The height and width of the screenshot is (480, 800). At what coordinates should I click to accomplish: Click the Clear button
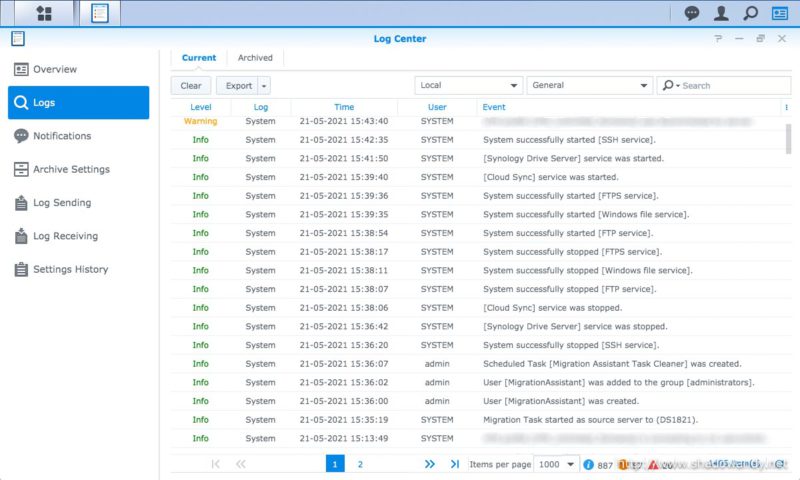click(191, 86)
